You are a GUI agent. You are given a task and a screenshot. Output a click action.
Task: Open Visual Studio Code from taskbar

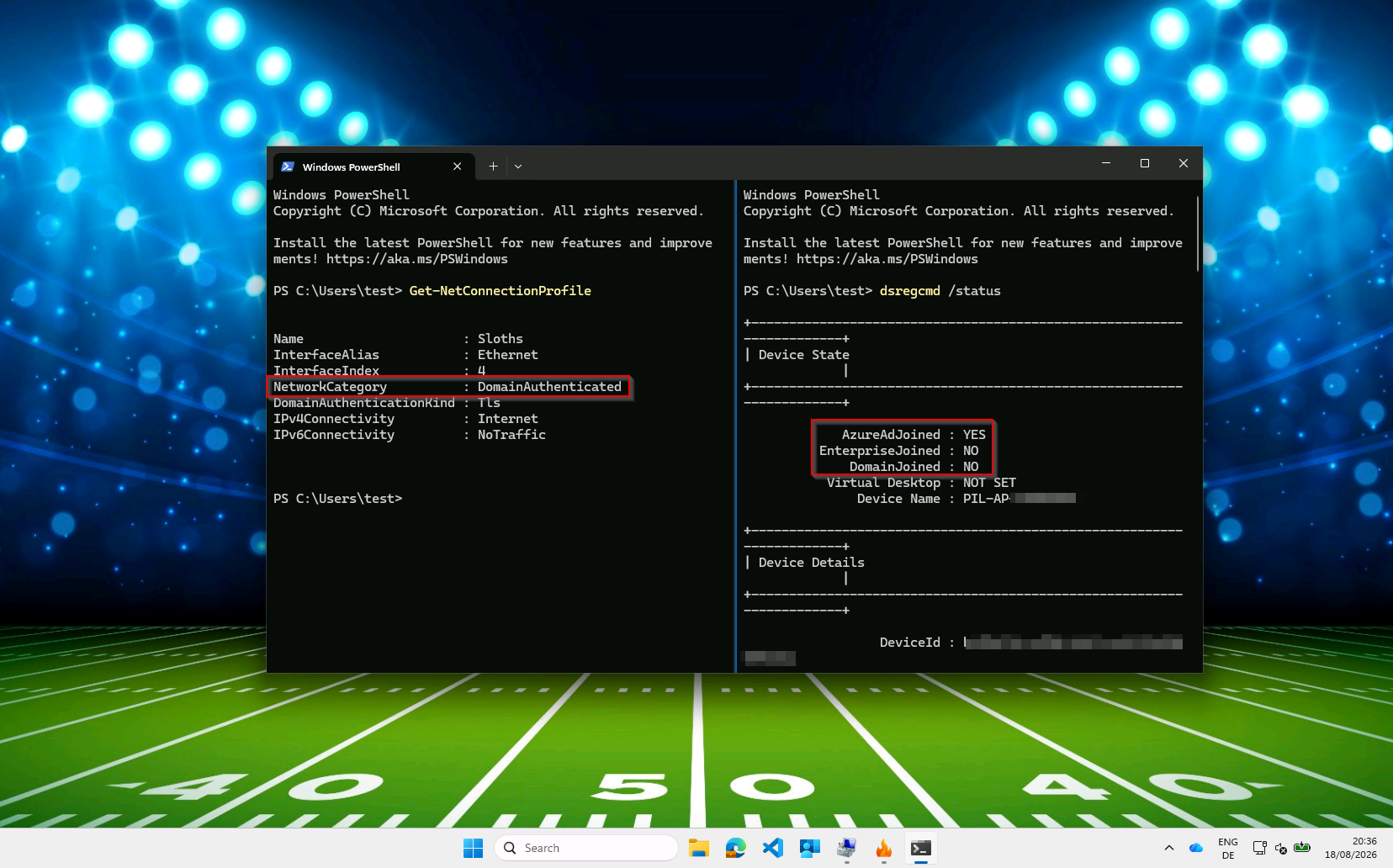pyautogui.click(x=773, y=848)
